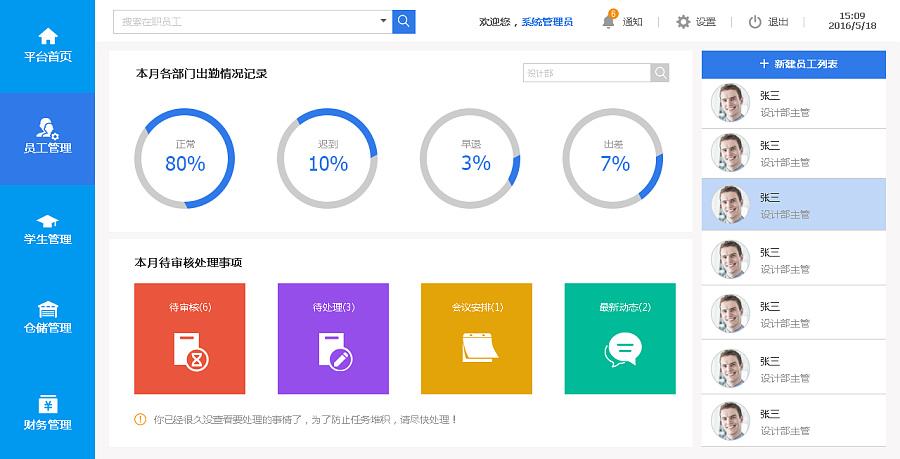Open the 待审核 hourglass document tile
900x459 pixels.
pos(189,338)
